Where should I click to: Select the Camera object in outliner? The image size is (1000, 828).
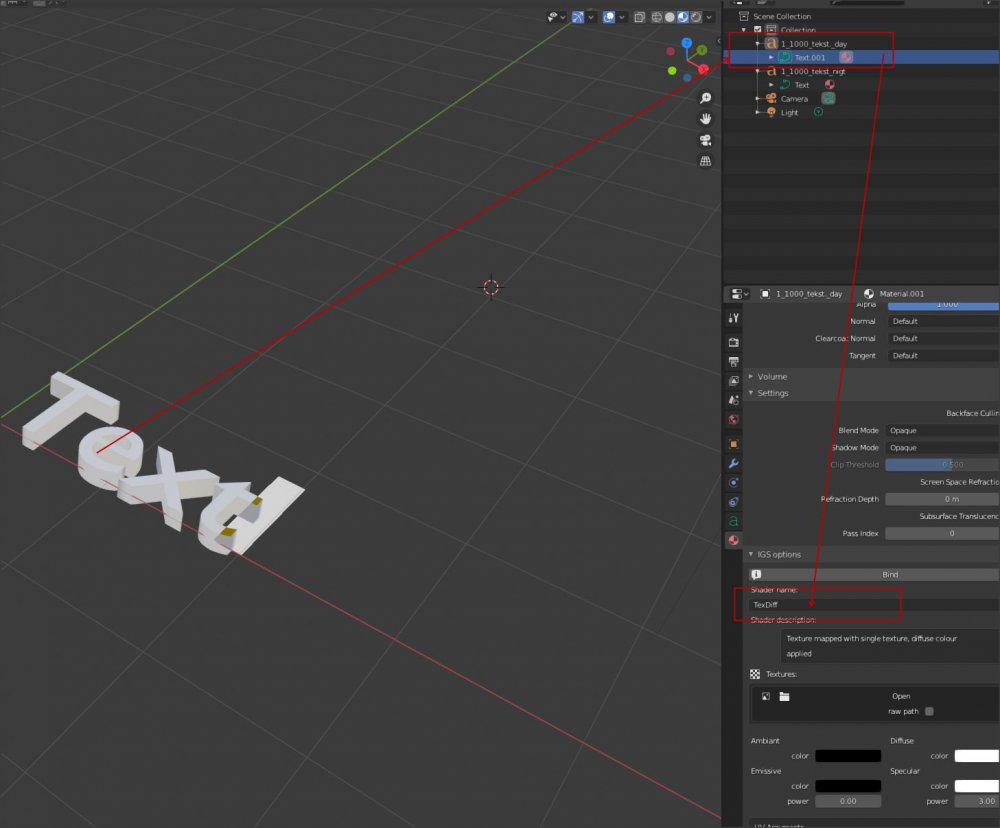tap(794, 99)
